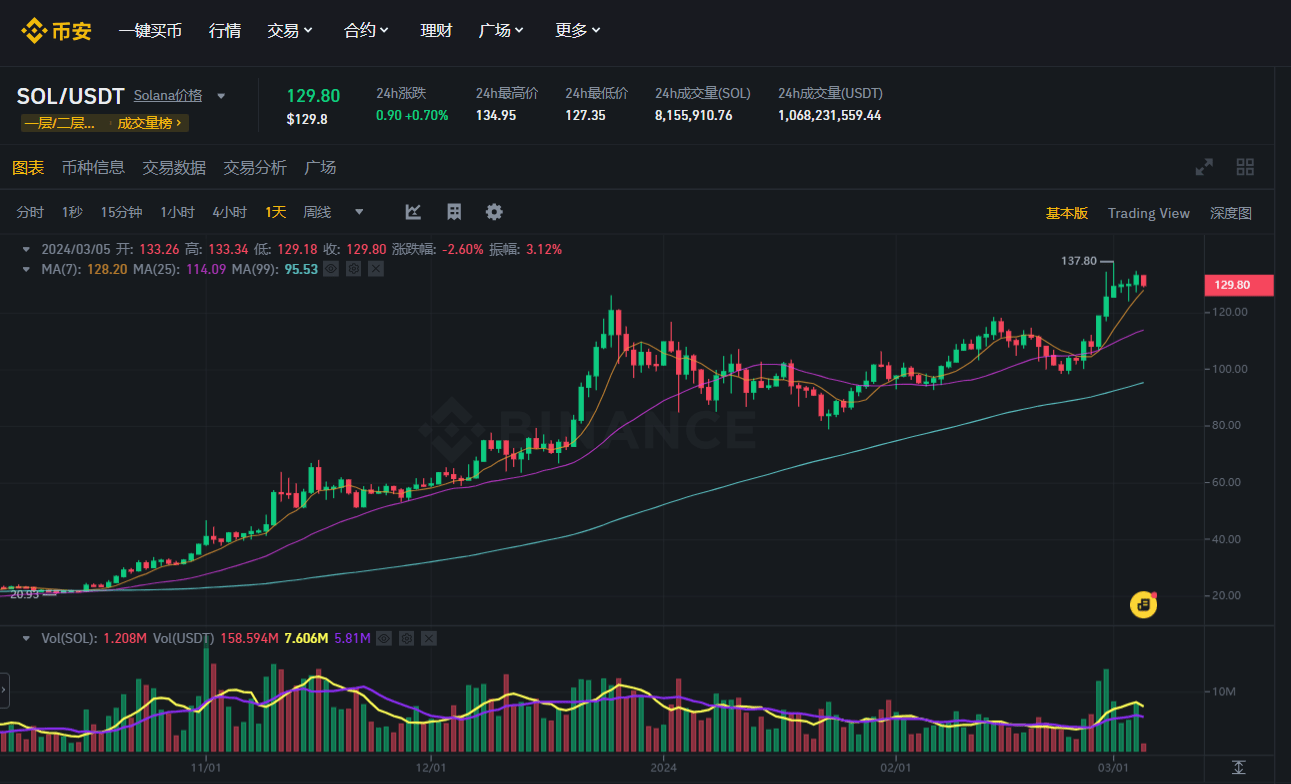
Task: Go to 行情 markets page
Action: (x=225, y=30)
